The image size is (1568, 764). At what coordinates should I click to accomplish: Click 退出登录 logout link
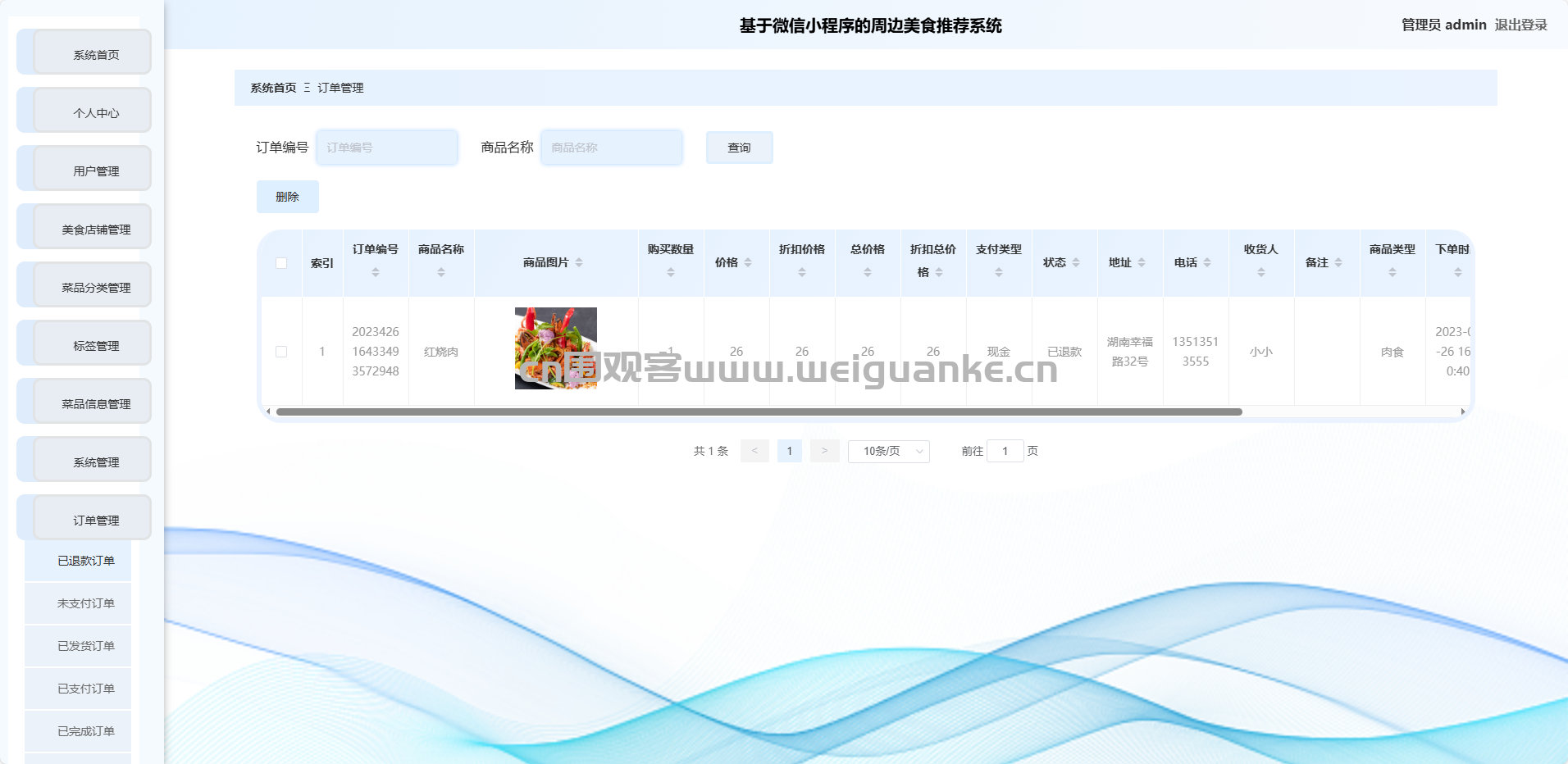coord(1520,25)
